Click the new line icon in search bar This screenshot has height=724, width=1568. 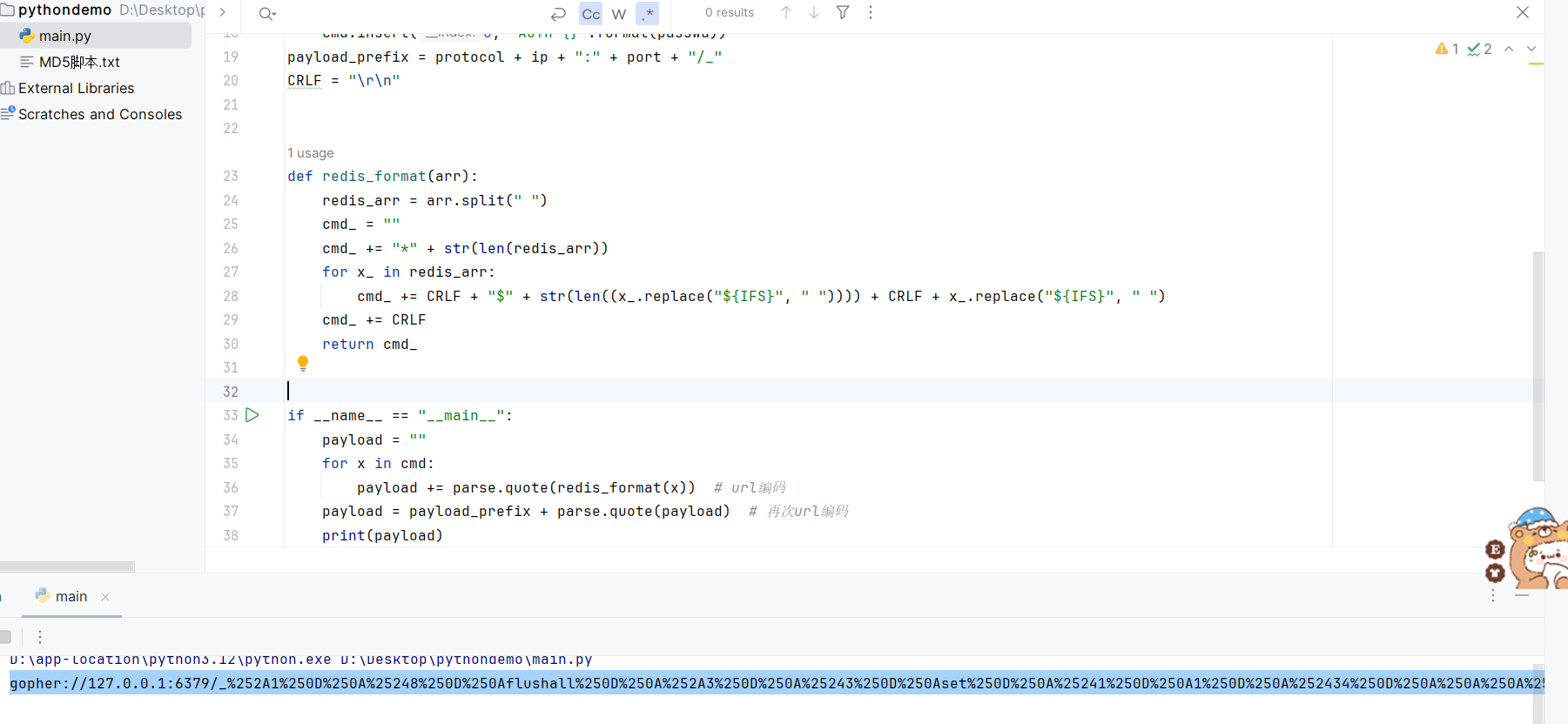click(559, 14)
